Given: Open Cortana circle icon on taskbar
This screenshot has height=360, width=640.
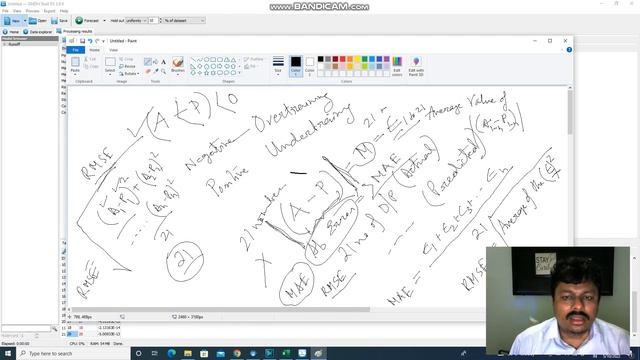Looking at the screenshot, I should coord(138,353).
